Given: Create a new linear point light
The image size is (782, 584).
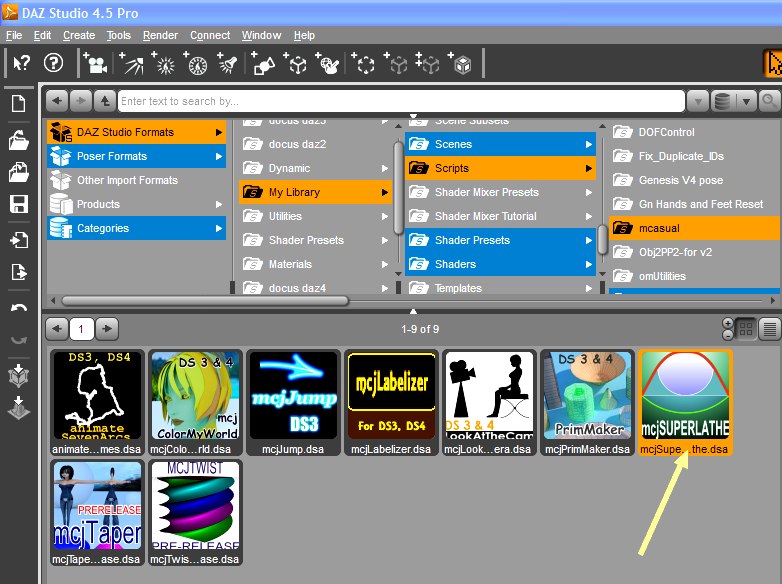Looking at the screenshot, I should [196, 63].
